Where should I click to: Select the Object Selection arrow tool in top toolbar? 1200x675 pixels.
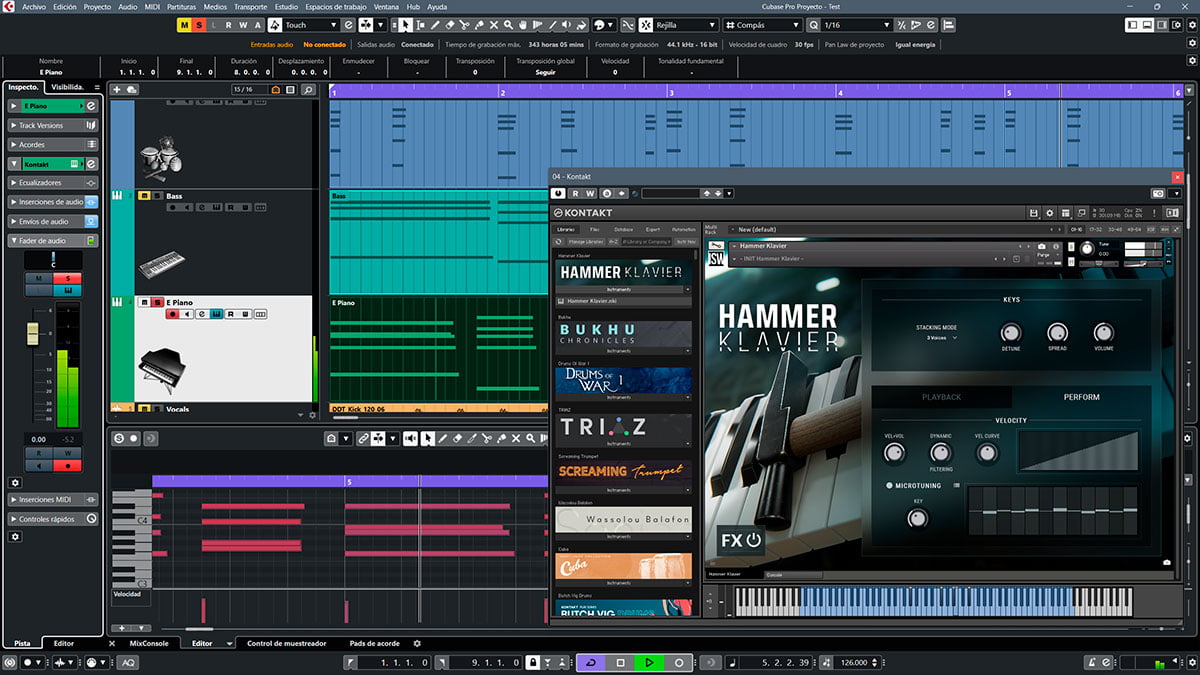405,25
